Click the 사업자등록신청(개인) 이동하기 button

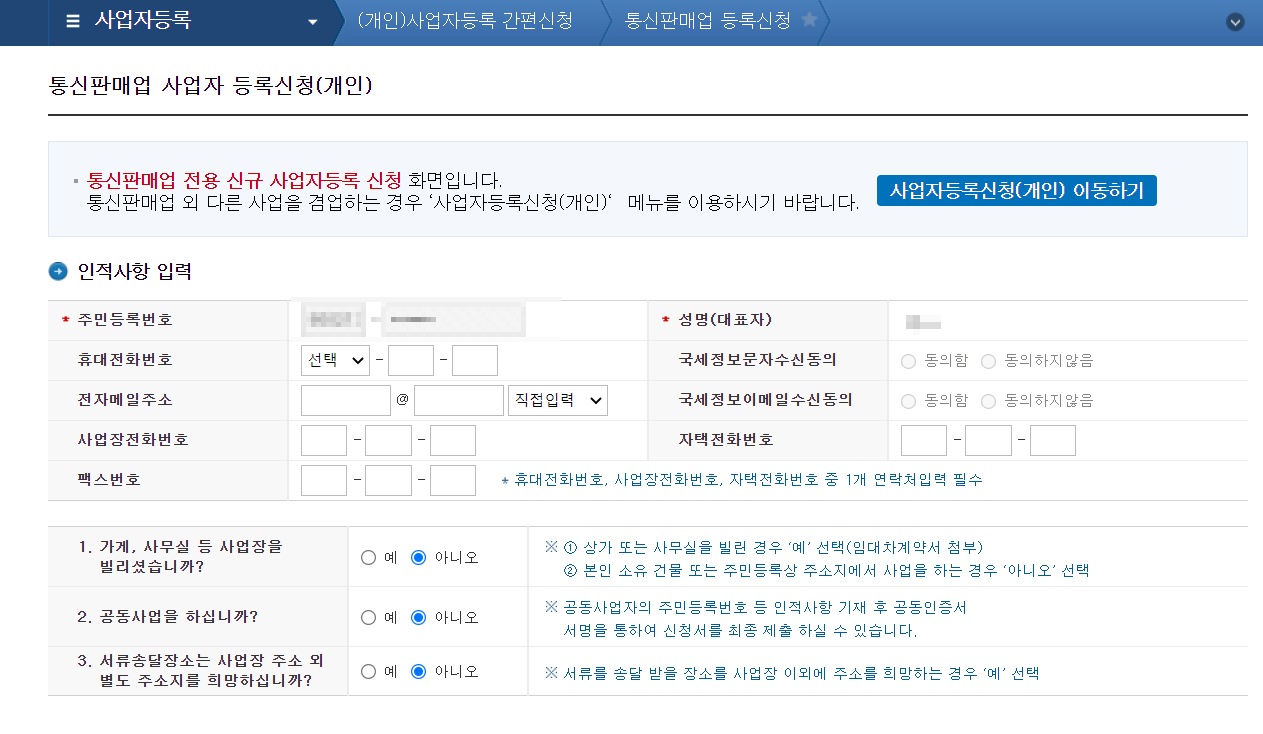(x=1016, y=190)
